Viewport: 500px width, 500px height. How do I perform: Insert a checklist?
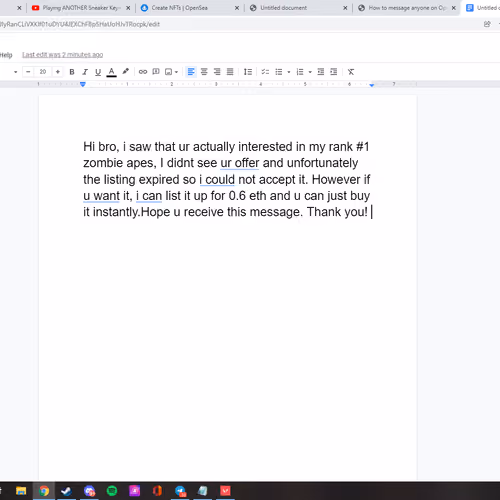tap(265, 72)
